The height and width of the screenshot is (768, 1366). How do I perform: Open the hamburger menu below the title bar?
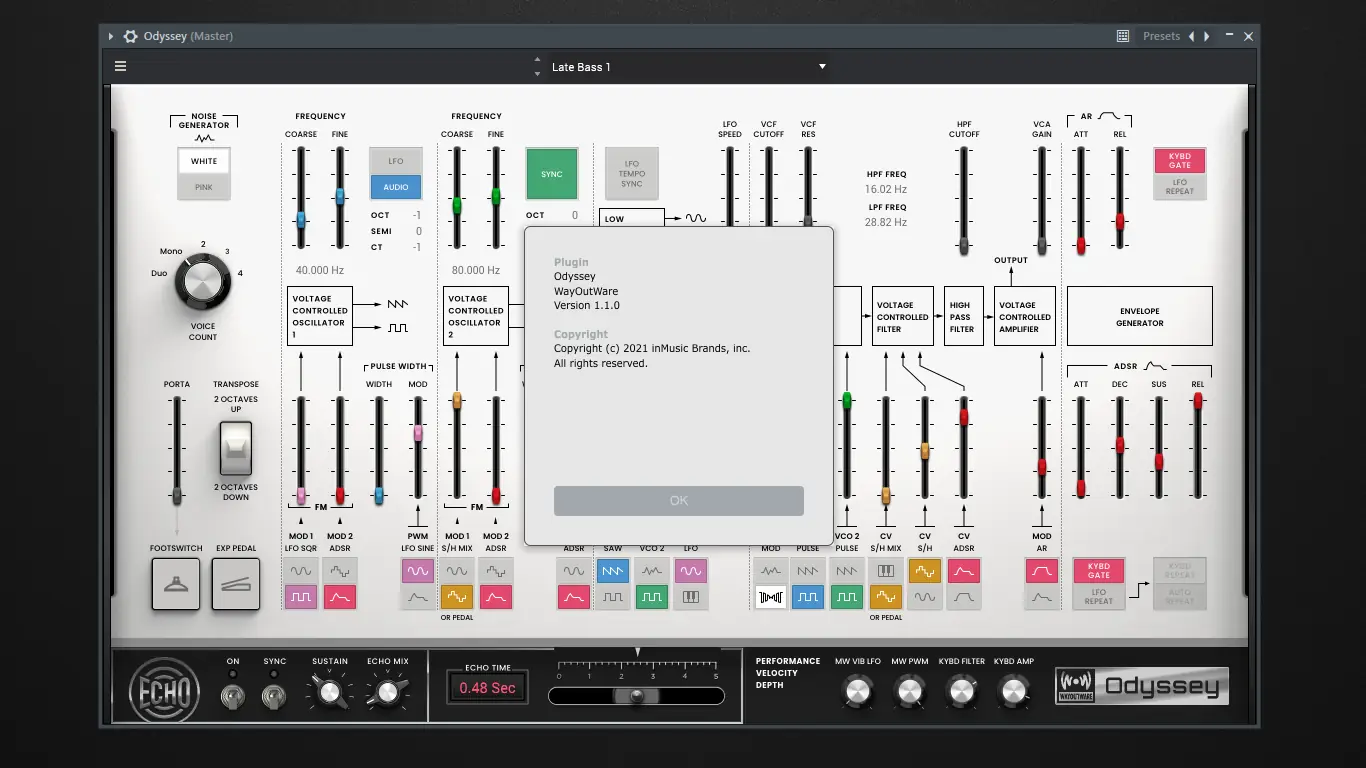tap(120, 67)
